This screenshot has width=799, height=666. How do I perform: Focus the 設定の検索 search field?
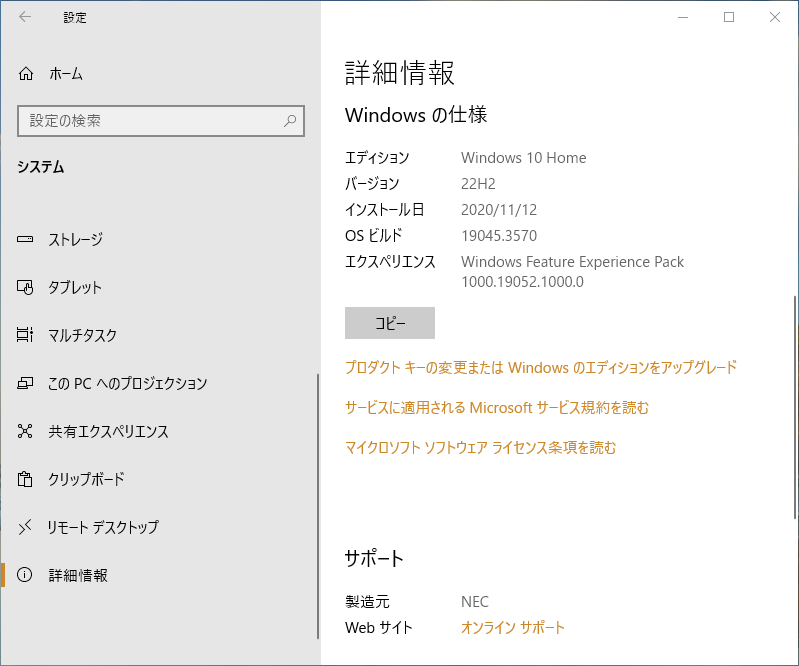[161, 121]
